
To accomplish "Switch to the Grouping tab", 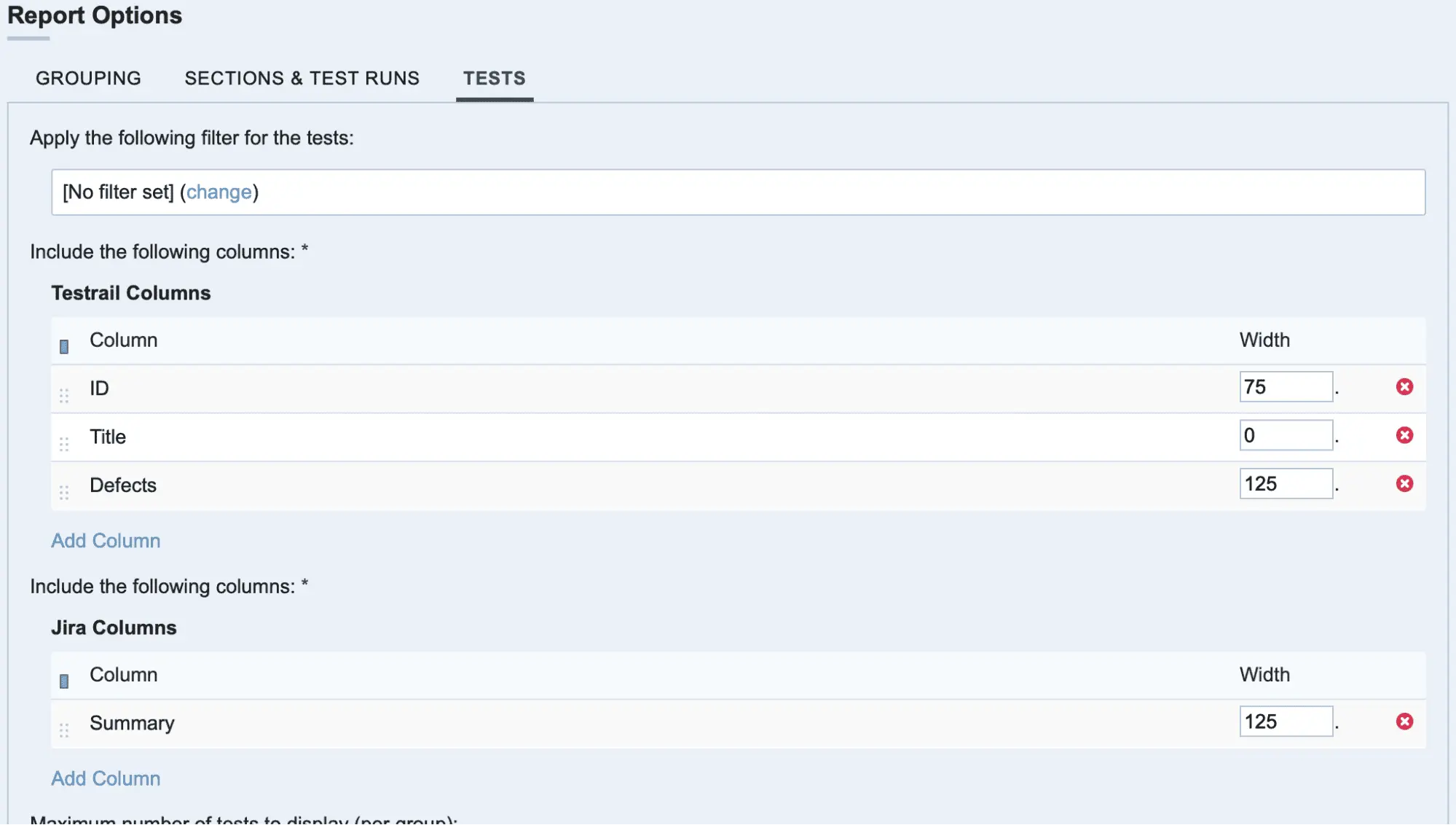I will pyautogui.click(x=88, y=78).
